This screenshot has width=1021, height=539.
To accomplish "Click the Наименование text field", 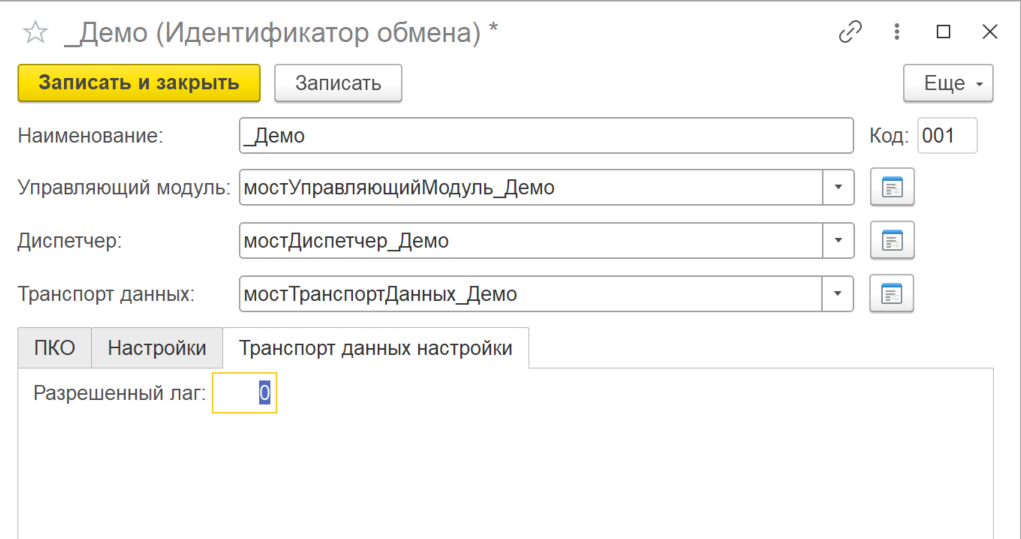I will 546,136.
